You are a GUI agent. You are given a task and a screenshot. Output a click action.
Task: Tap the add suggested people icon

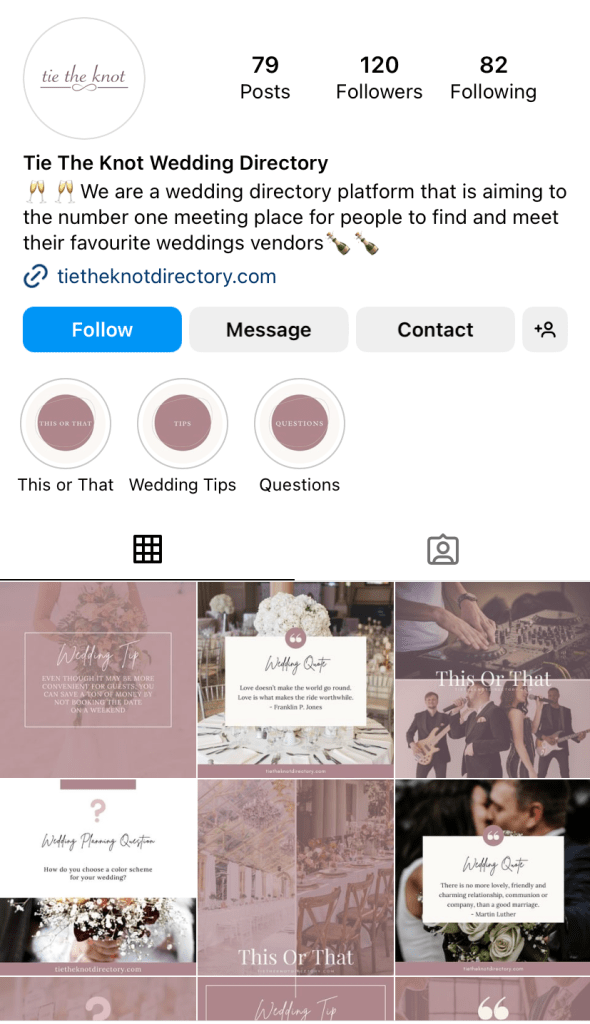tap(545, 329)
